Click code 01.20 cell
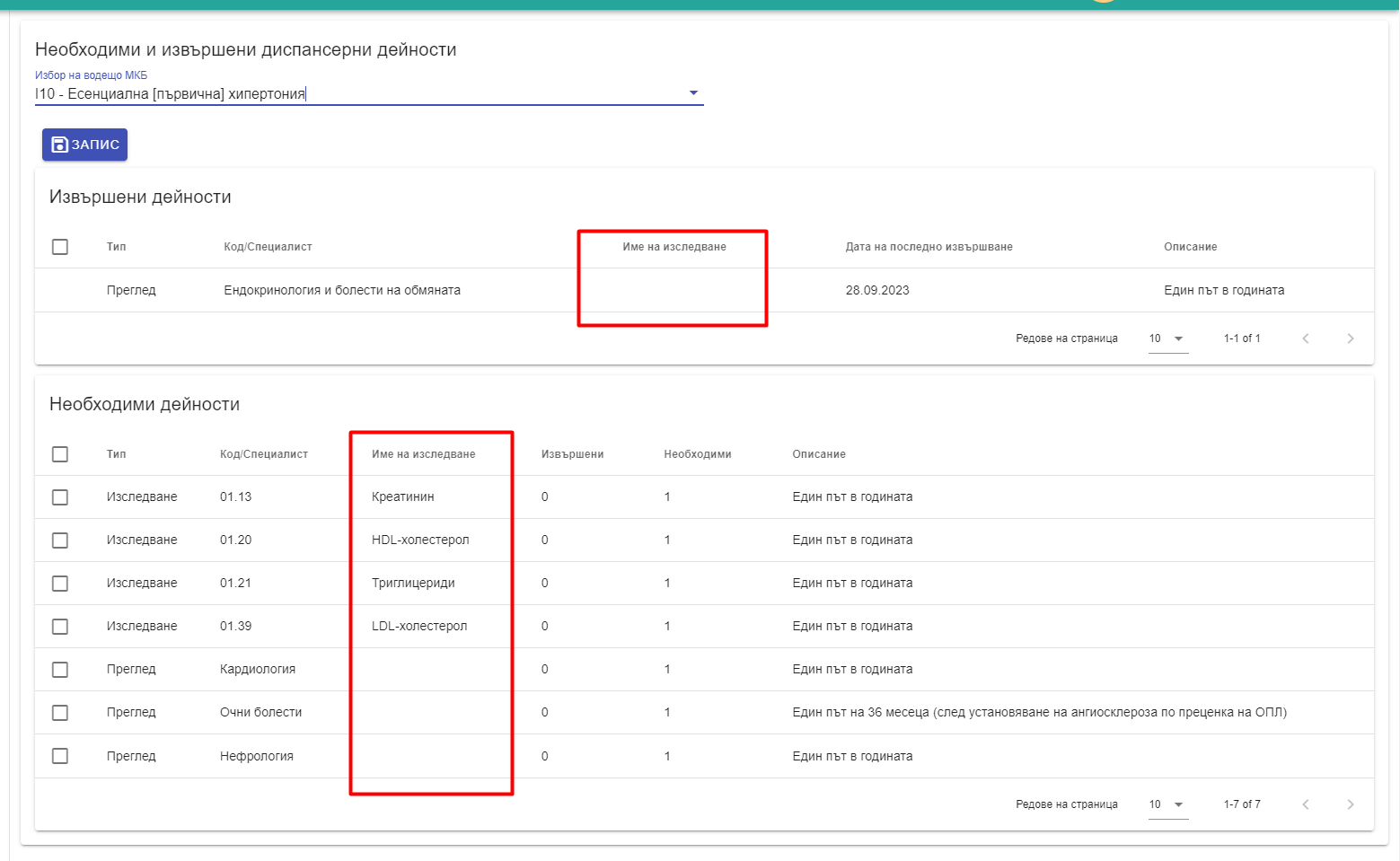Image resolution: width=1400 pixels, height=861 pixels. [236, 540]
